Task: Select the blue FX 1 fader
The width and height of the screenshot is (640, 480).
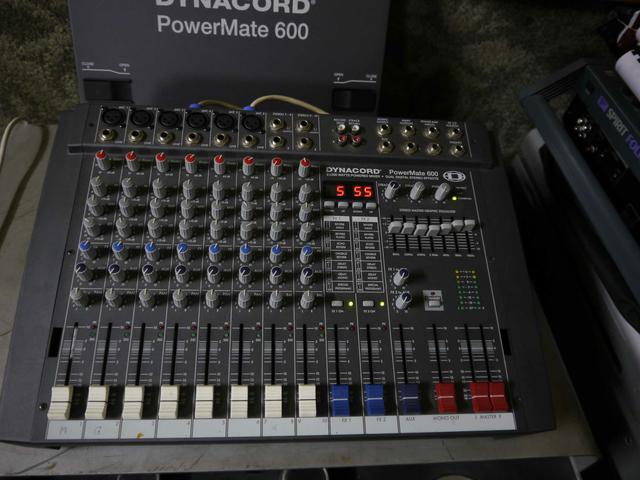Action: pos(342,400)
